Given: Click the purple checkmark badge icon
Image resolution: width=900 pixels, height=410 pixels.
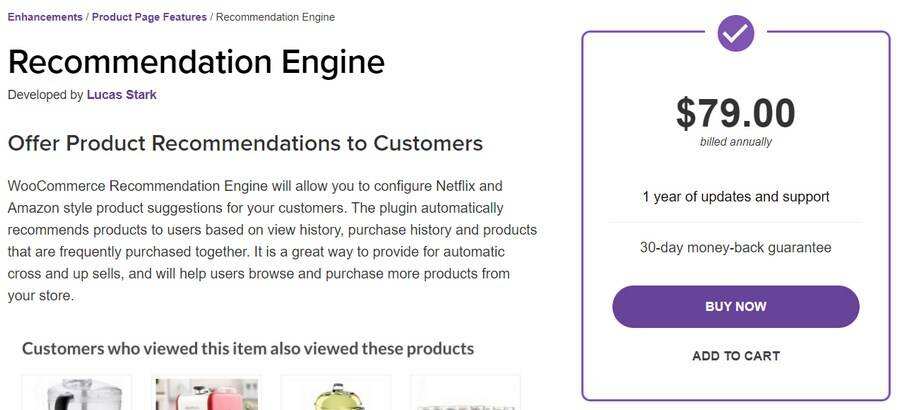Looking at the screenshot, I should (736, 33).
